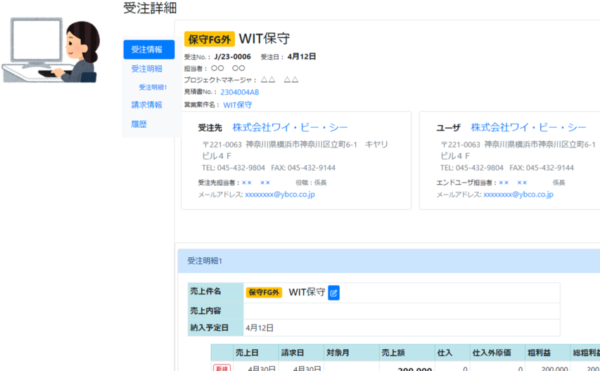Click the ユーザ email address link
Screen dimensions: 600x371
(x=518, y=194)
